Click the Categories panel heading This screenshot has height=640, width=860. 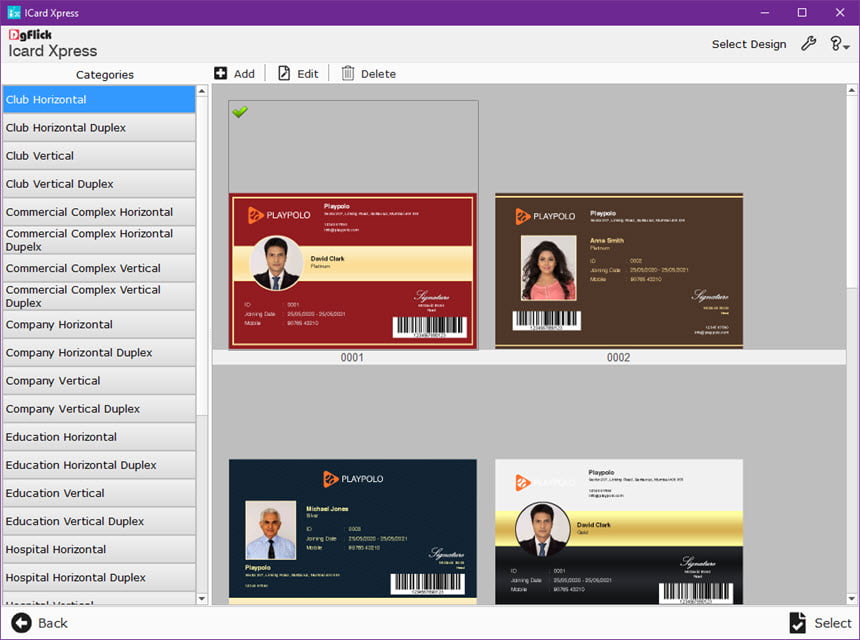click(105, 75)
